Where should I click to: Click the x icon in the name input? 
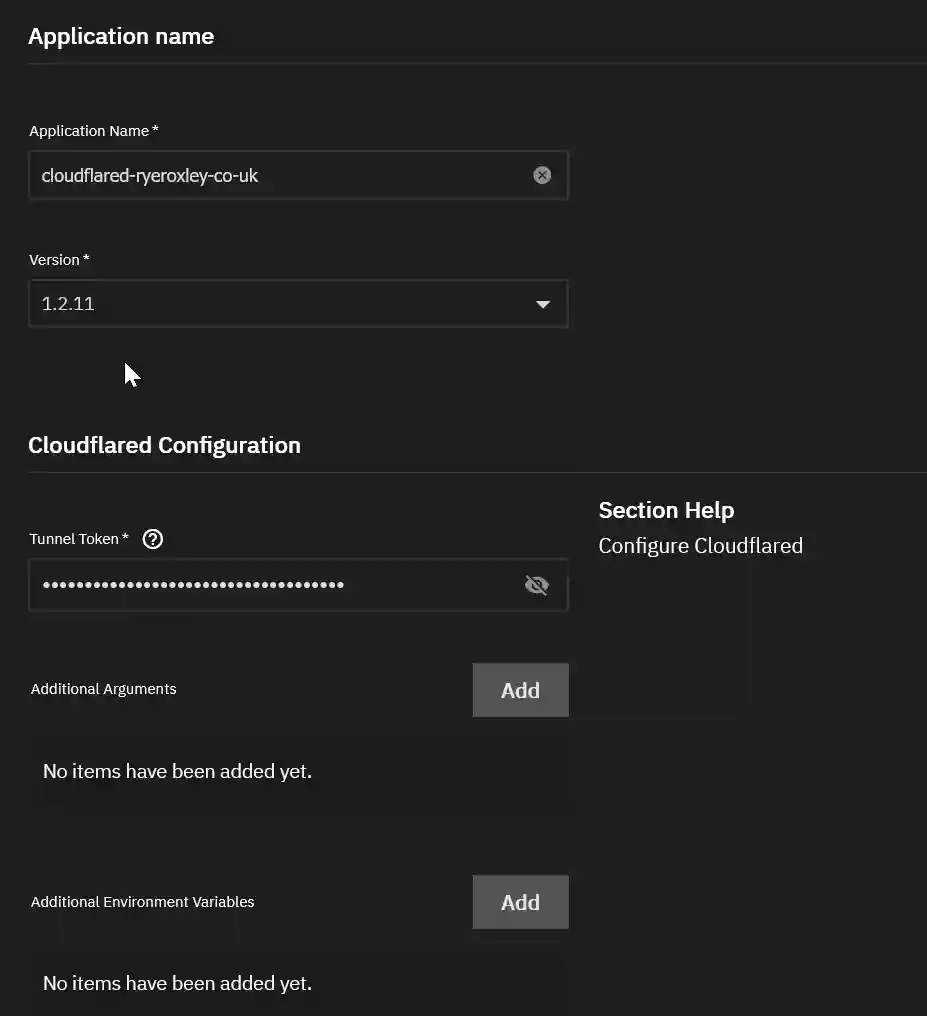point(542,175)
